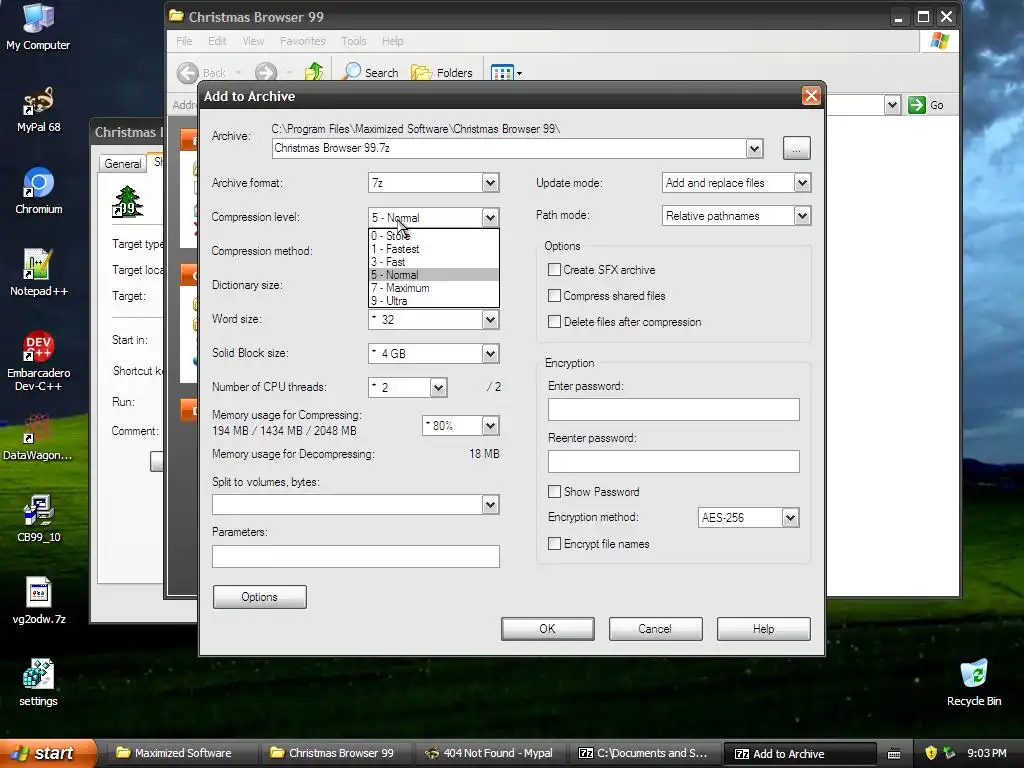Select 7 - Maximum compression level

click(434, 288)
